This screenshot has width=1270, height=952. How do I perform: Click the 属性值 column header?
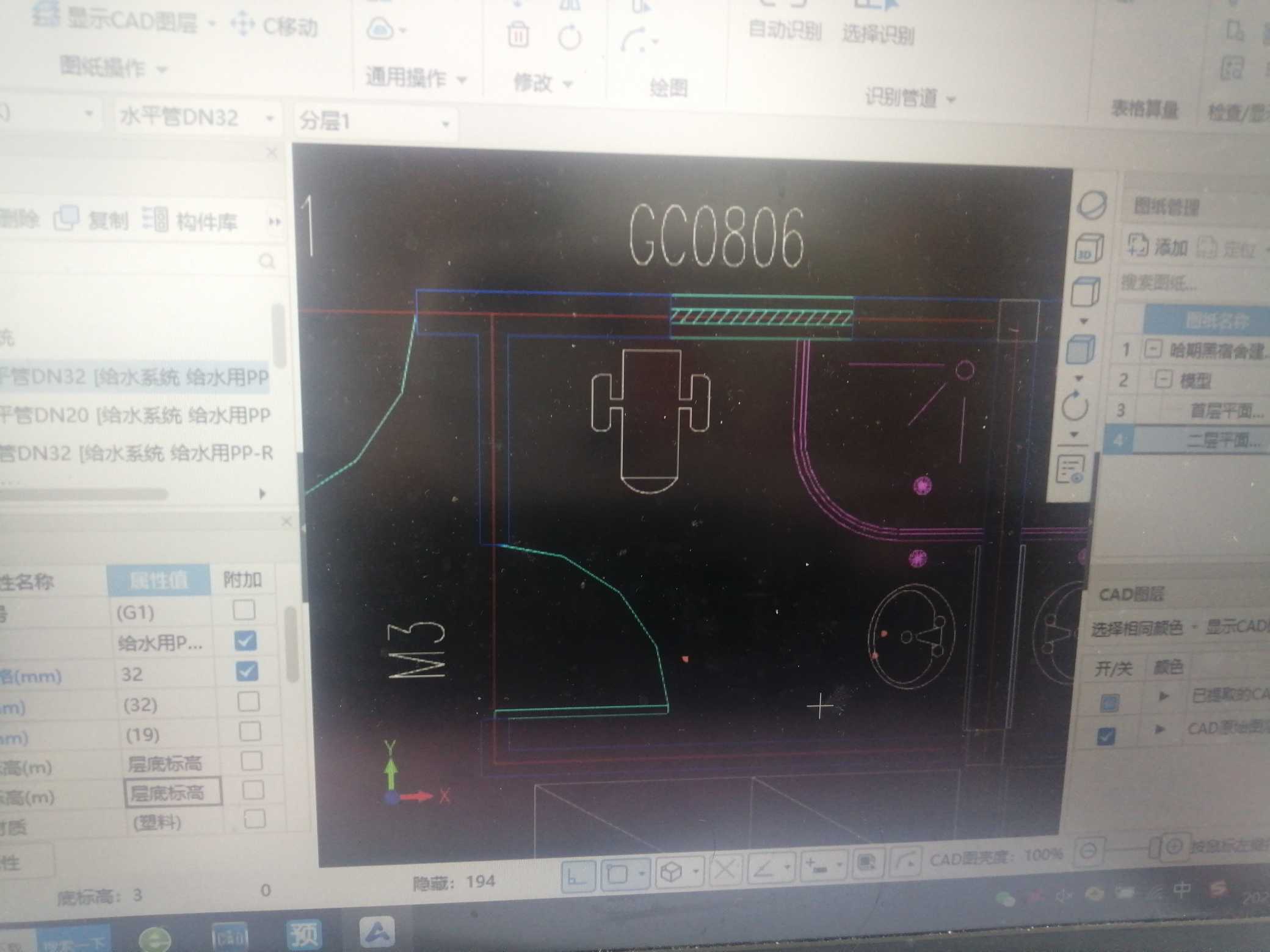[159, 580]
